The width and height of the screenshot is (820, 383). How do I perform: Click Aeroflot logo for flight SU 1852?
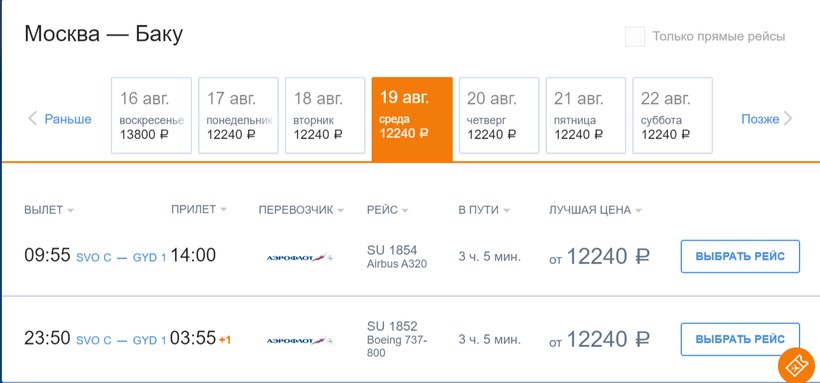300,341
